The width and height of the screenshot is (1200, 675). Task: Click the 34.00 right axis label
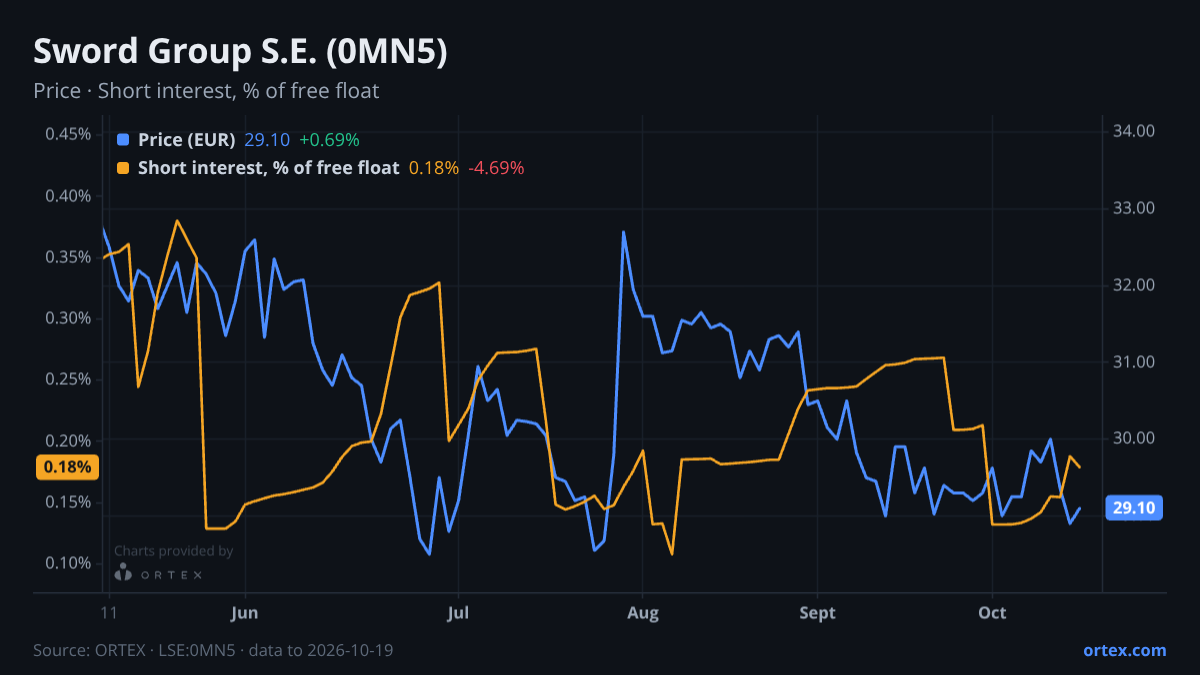point(1134,131)
